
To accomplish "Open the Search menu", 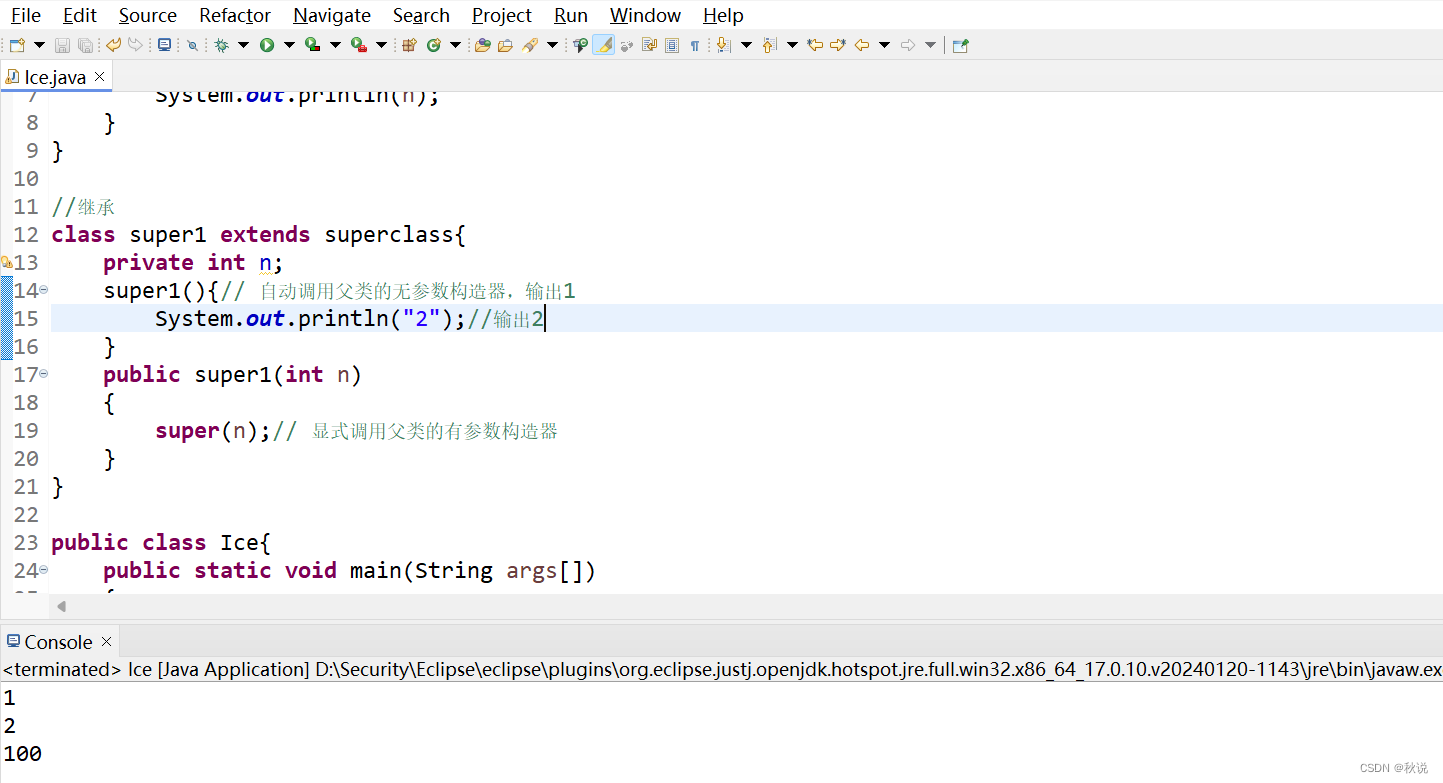I will tap(421, 15).
